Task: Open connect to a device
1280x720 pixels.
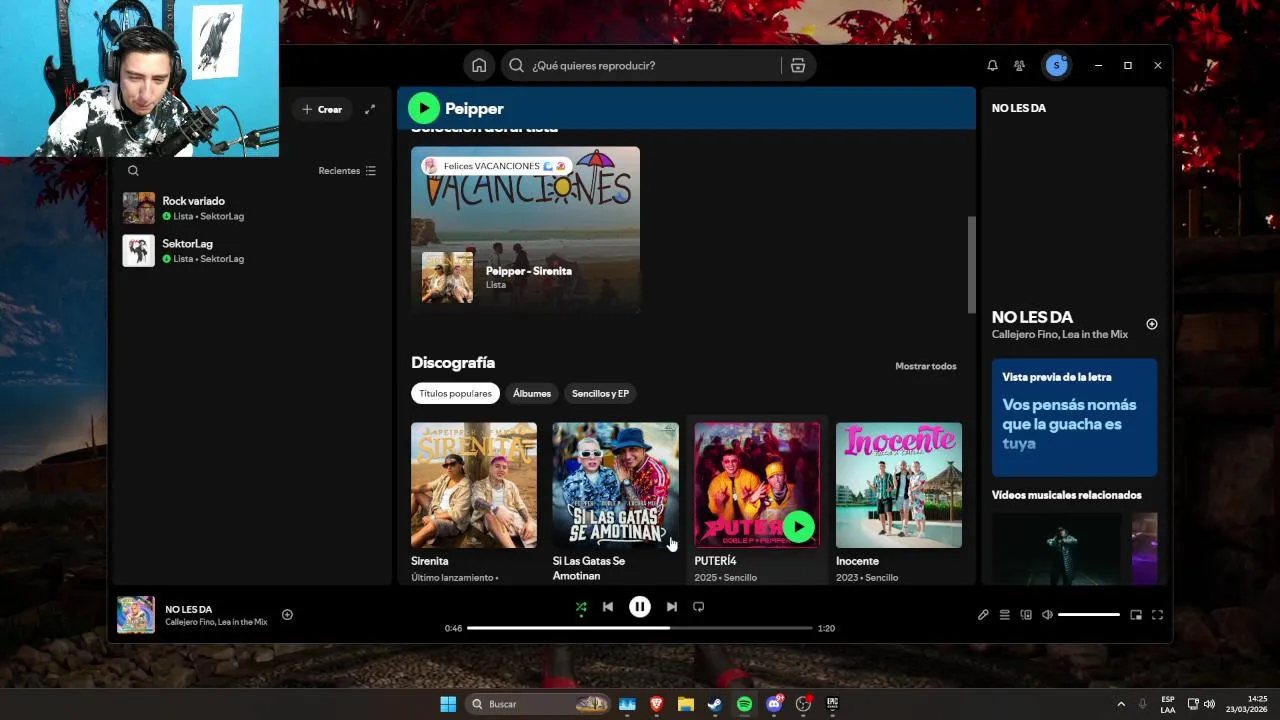Action: [x=1026, y=615]
